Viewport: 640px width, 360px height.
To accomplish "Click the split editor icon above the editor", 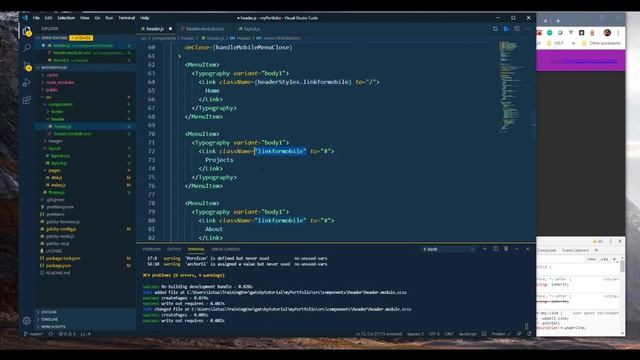I will pos(517,29).
